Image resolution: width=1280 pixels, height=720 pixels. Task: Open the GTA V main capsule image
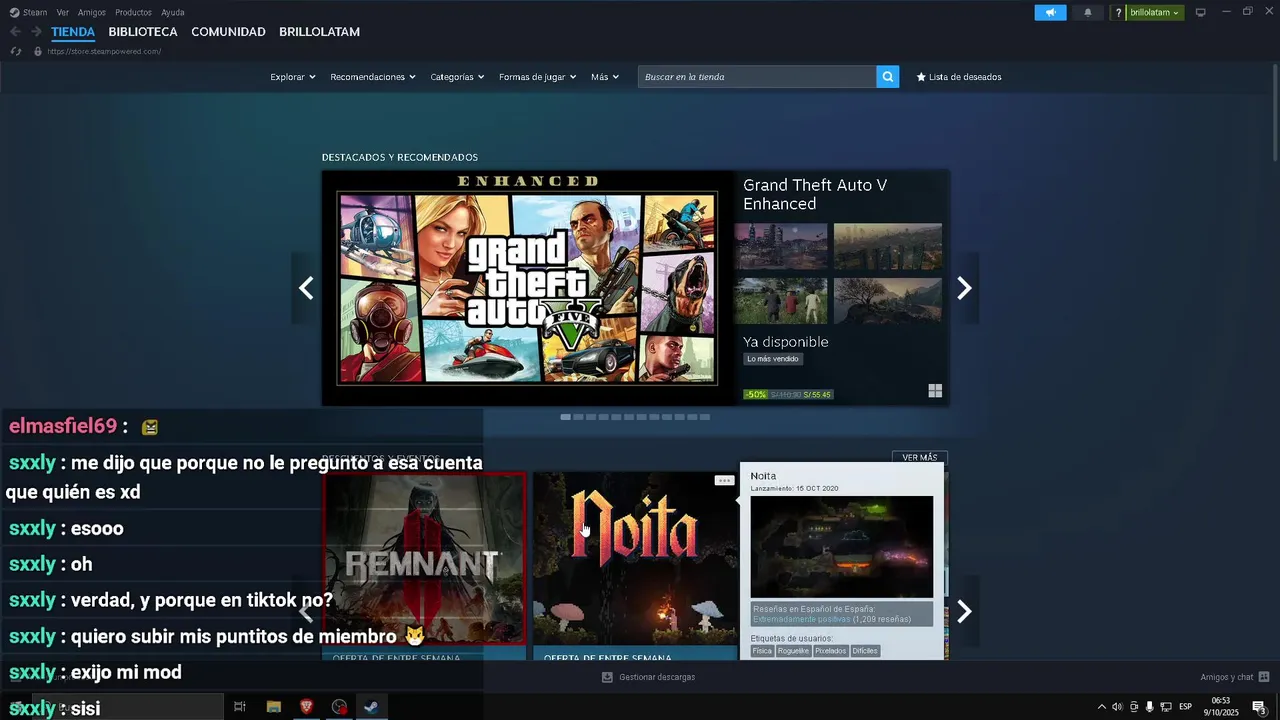[x=528, y=288]
